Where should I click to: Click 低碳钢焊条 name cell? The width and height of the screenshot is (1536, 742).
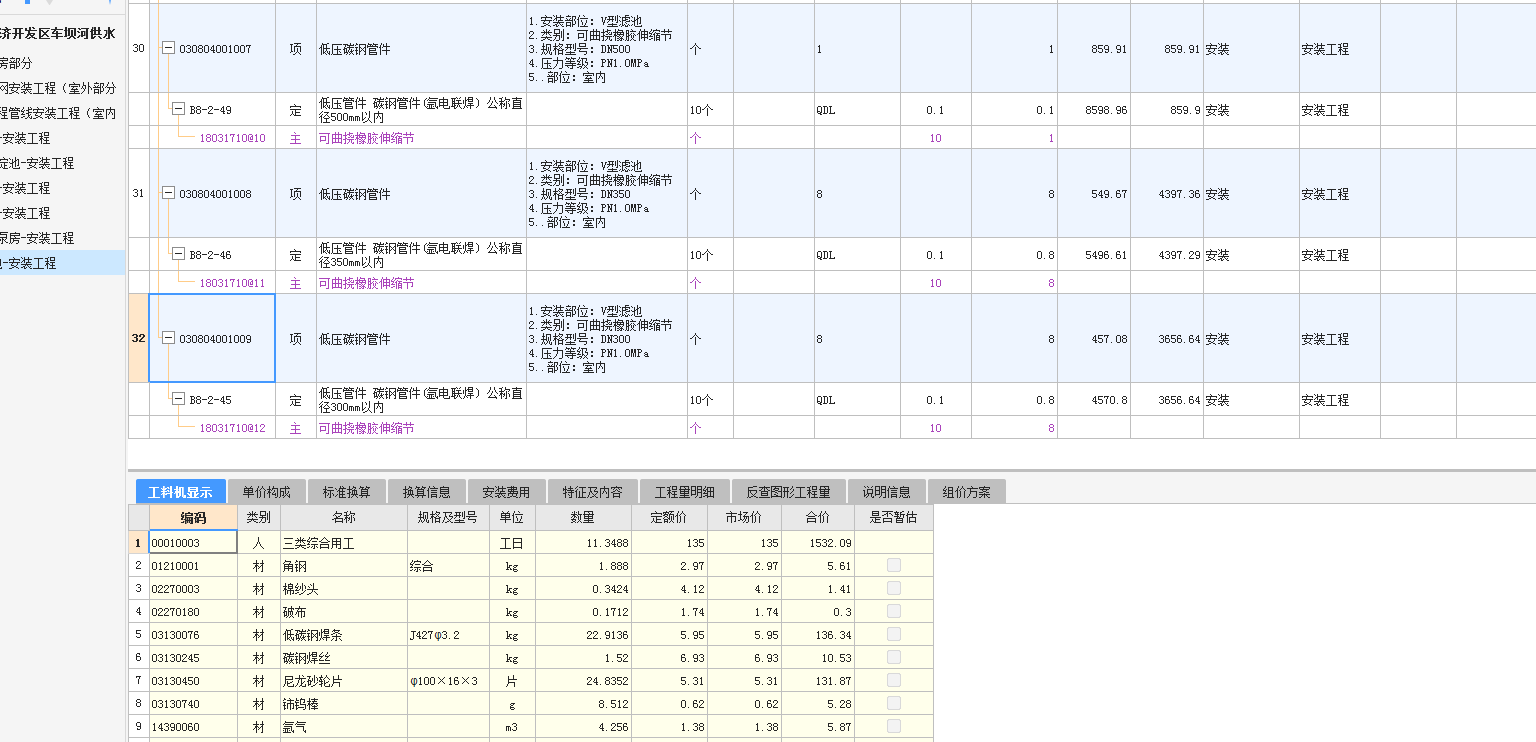(x=344, y=634)
